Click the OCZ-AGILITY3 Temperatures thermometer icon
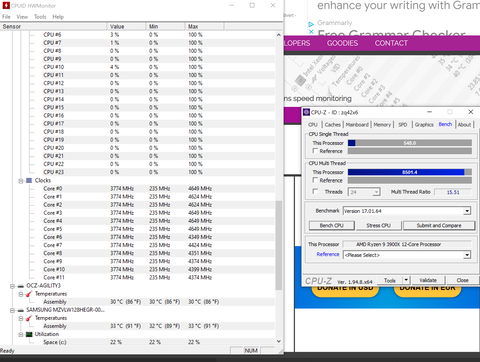The width and height of the screenshot is (480, 362). pos(29,294)
